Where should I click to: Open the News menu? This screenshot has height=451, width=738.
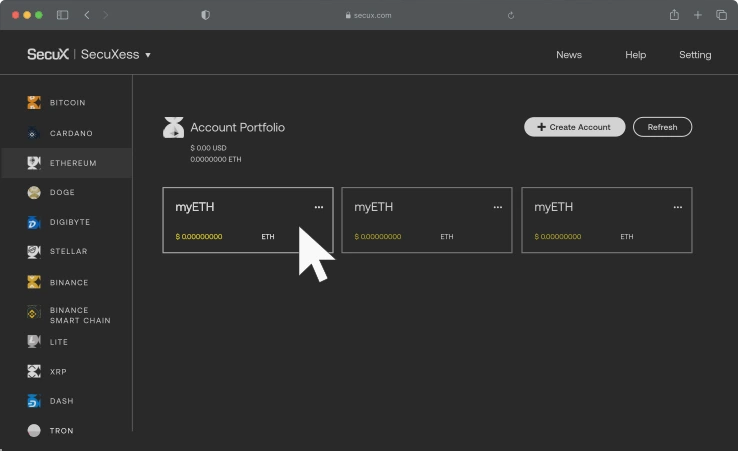(x=569, y=55)
